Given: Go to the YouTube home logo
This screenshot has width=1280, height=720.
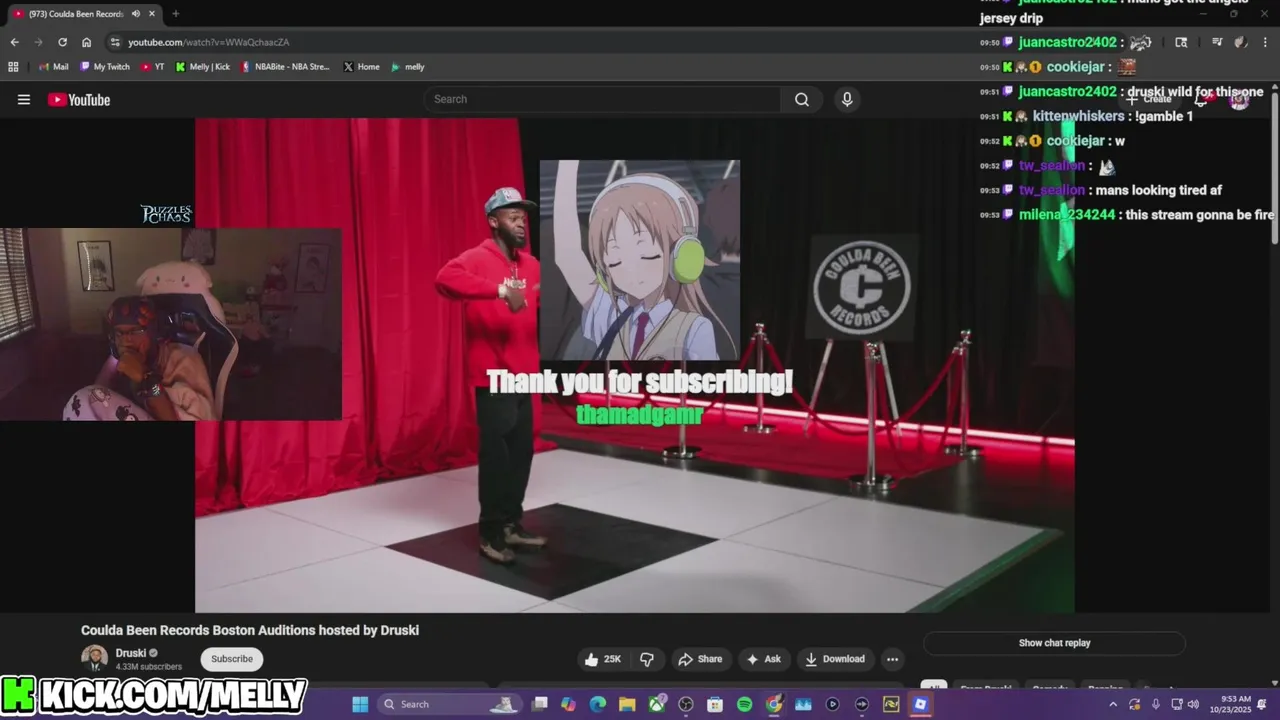Looking at the screenshot, I should click(79, 99).
